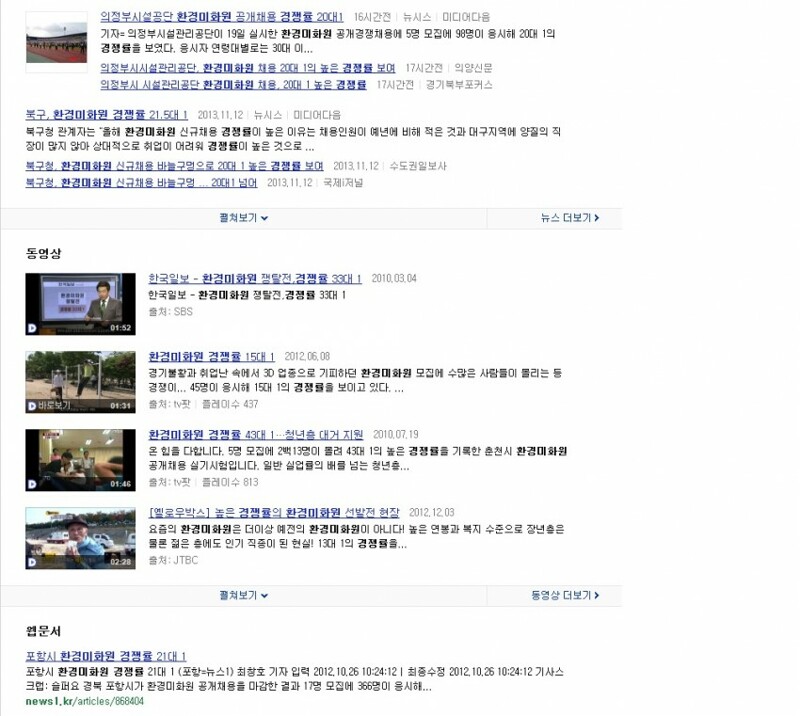Image resolution: width=800 pixels, height=716 pixels.
Task: Click the 웹문서 section heading
Action: pos(43,631)
